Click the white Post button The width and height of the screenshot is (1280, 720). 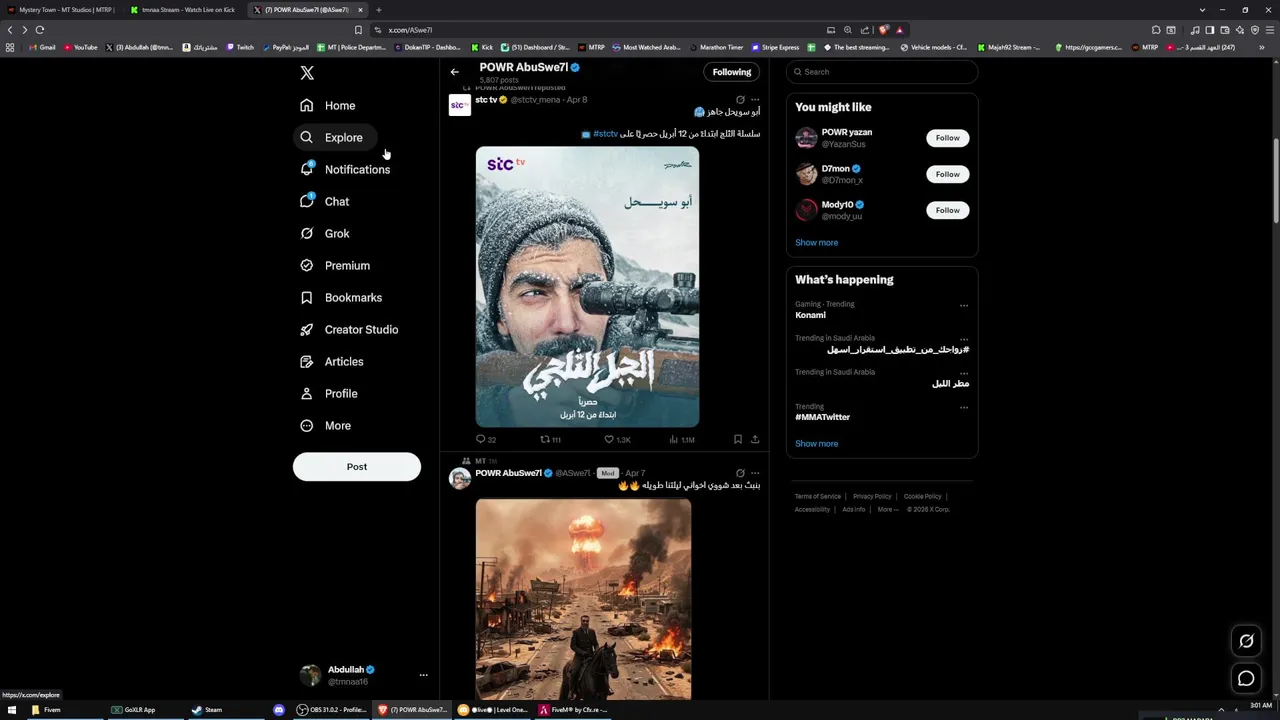pyautogui.click(x=357, y=466)
